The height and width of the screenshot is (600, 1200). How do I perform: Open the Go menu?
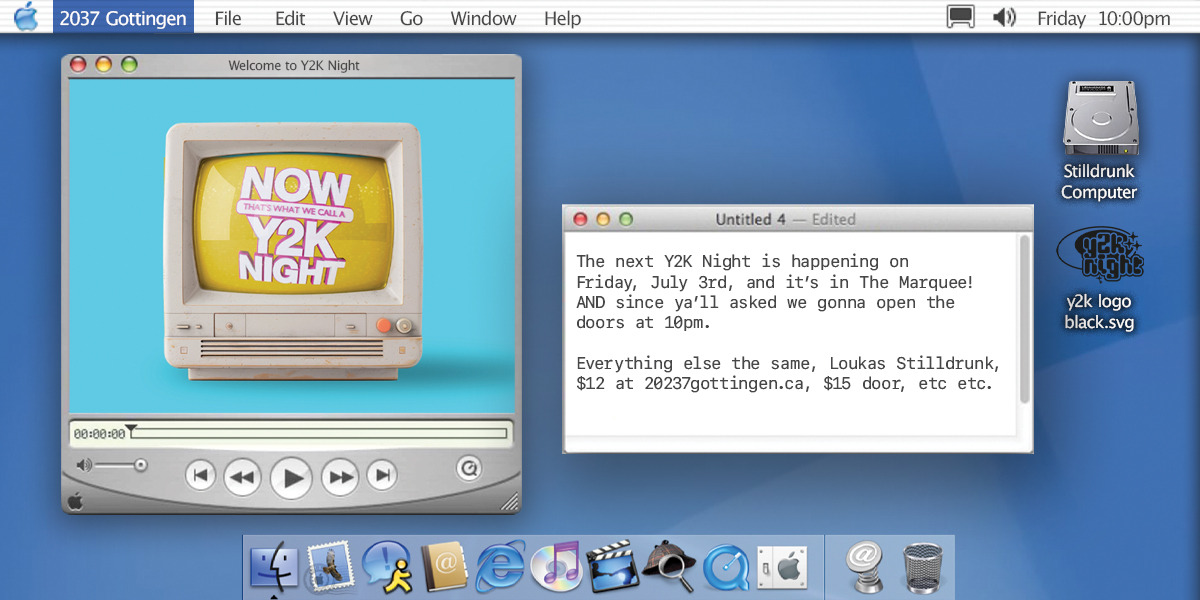coord(411,18)
